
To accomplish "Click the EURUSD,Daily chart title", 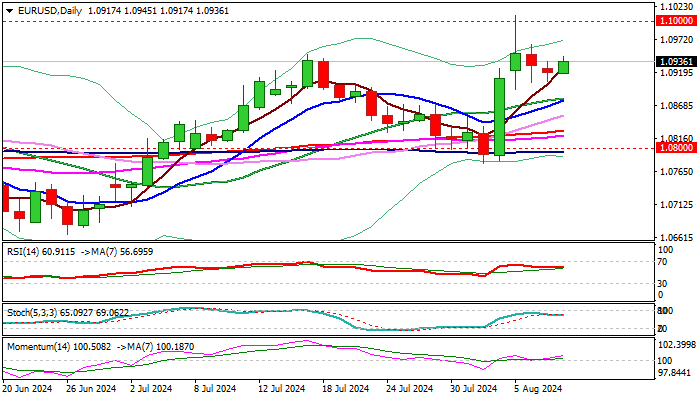I will point(46,10).
